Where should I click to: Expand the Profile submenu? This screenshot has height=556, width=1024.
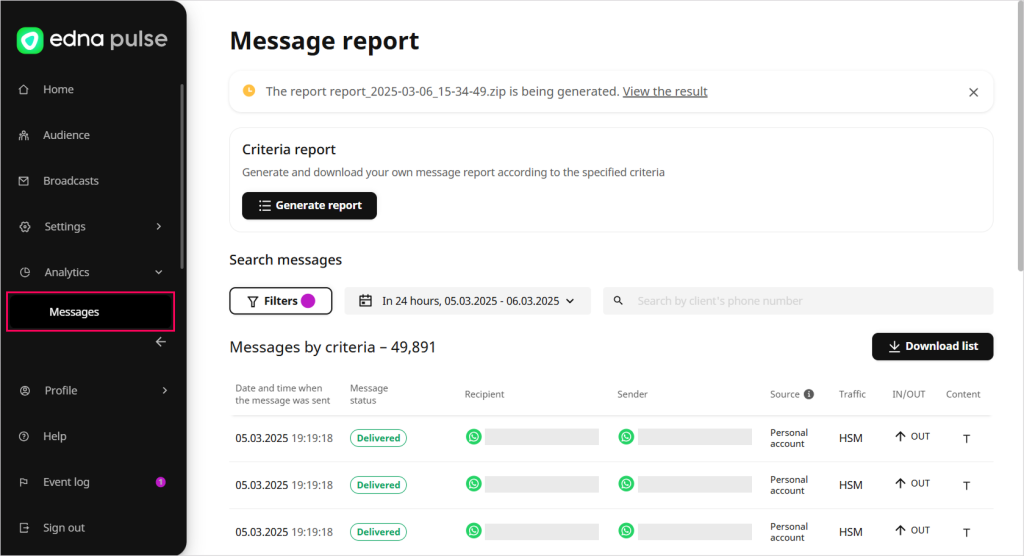point(164,391)
